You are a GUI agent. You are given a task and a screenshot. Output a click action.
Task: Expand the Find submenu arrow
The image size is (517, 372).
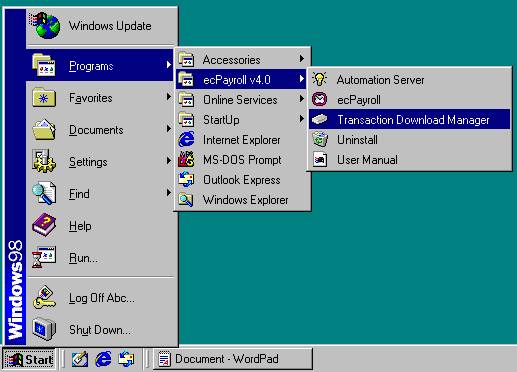[x=169, y=193]
